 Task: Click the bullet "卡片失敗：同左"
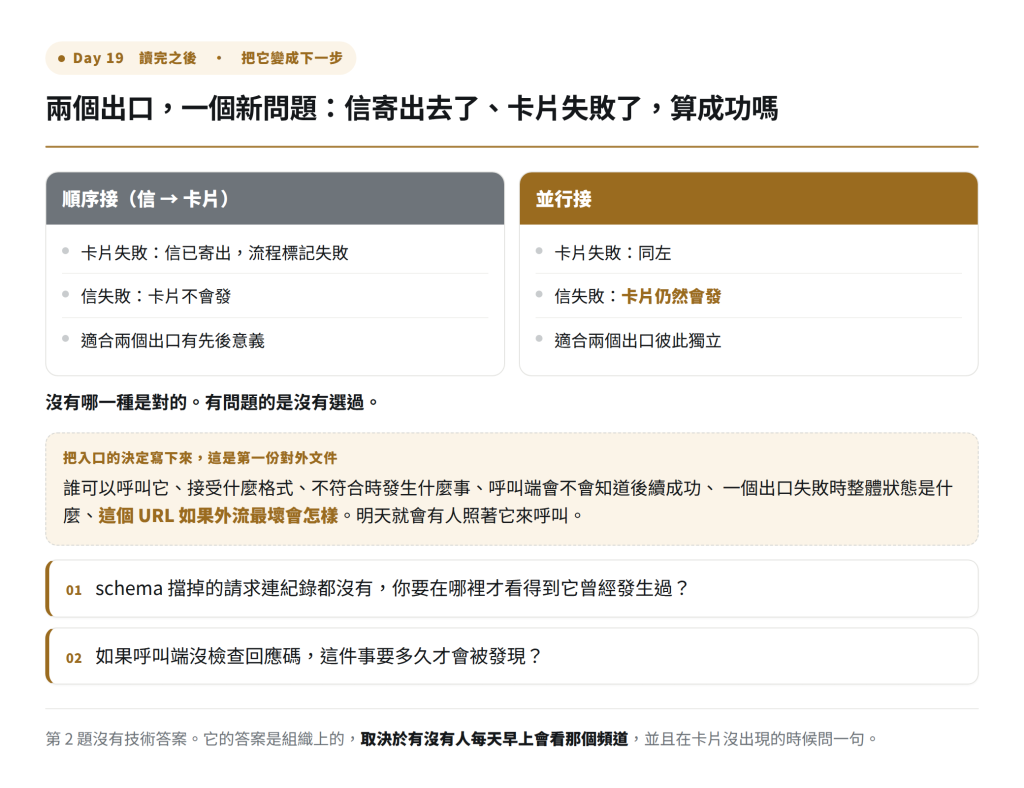coord(613,253)
